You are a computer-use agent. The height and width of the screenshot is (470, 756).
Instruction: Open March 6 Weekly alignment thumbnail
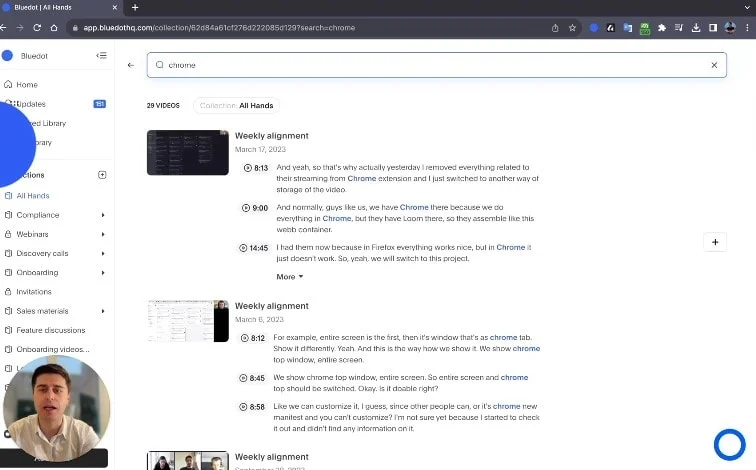188,321
